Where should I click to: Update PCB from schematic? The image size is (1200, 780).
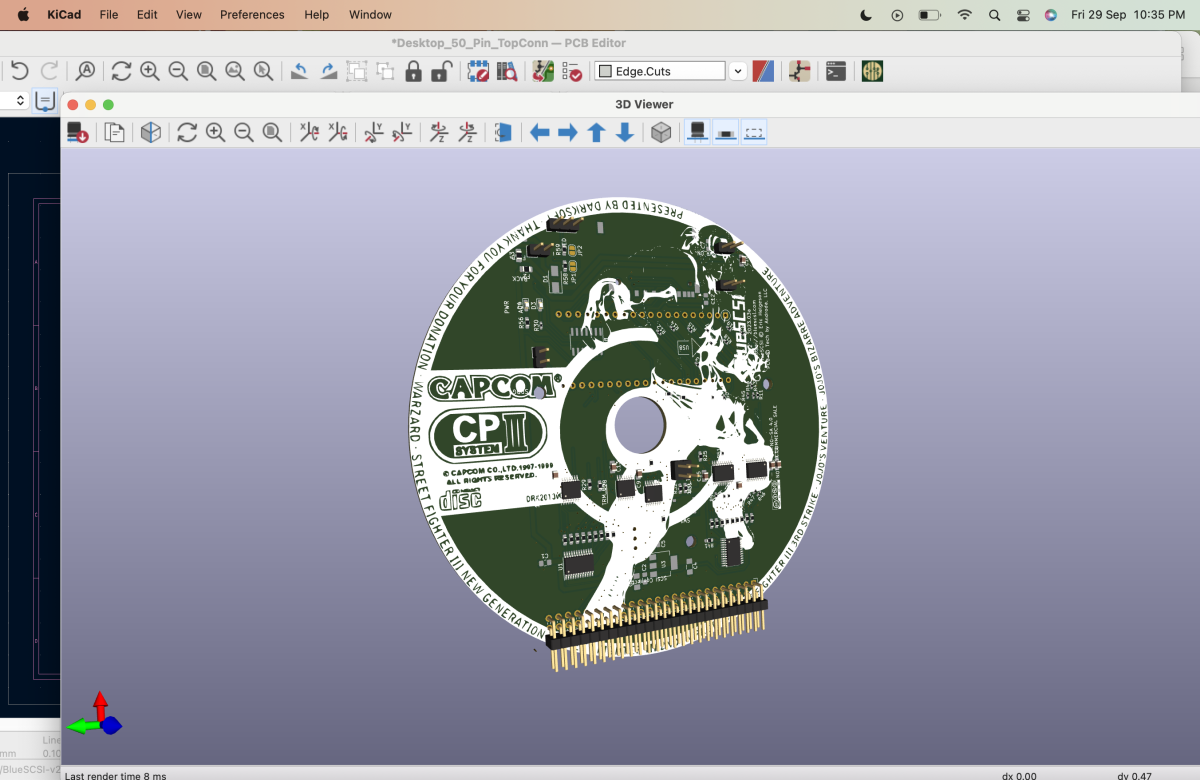point(543,71)
